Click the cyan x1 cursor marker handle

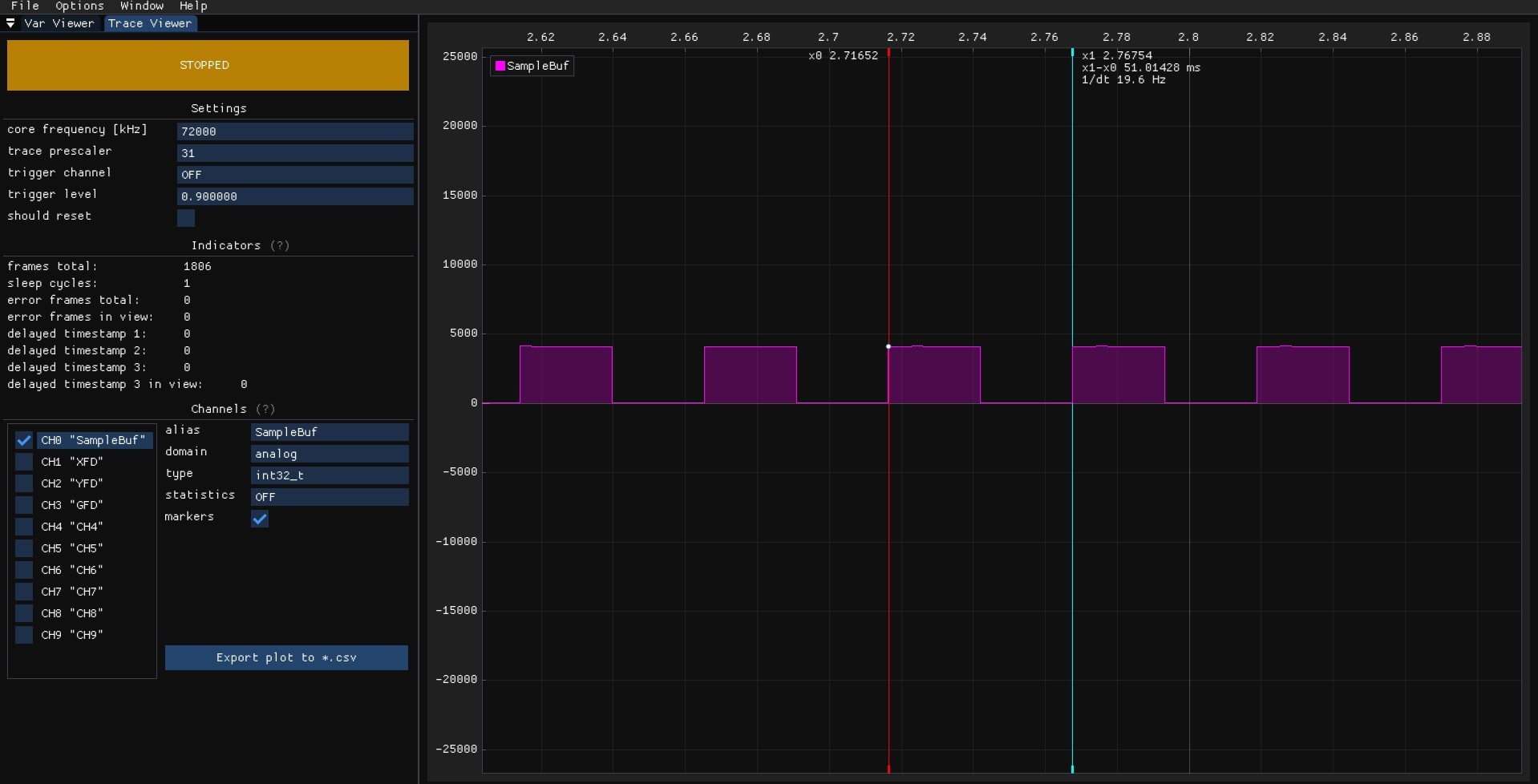click(x=1072, y=53)
